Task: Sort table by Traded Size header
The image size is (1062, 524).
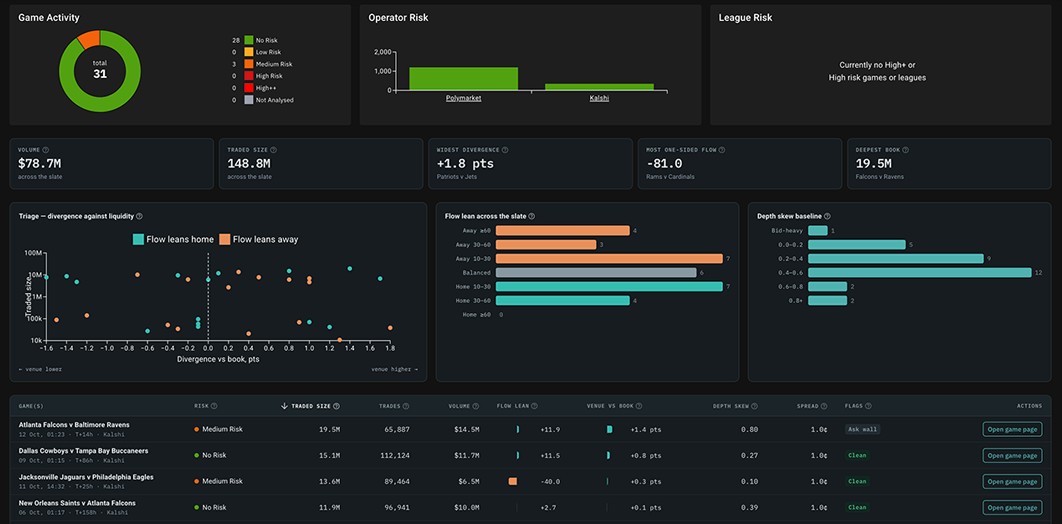Action: click(x=311, y=406)
